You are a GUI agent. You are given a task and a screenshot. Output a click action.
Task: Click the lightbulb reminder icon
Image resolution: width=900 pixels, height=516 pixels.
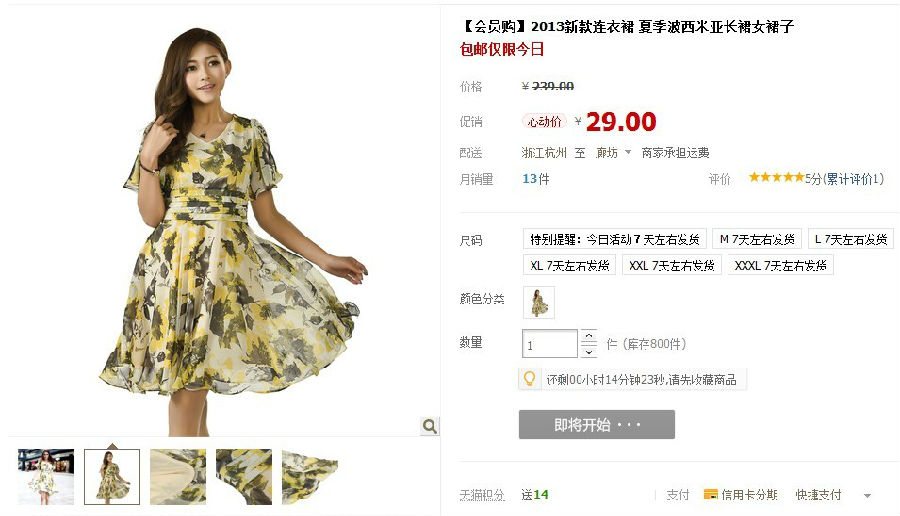point(529,379)
